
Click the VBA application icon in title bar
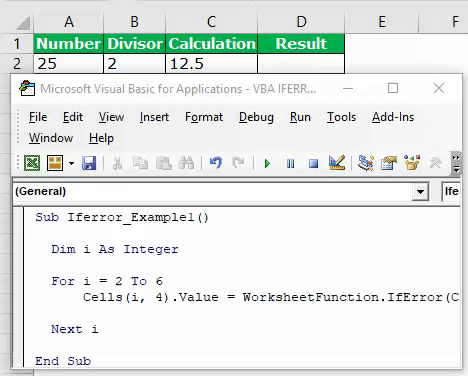coord(27,89)
